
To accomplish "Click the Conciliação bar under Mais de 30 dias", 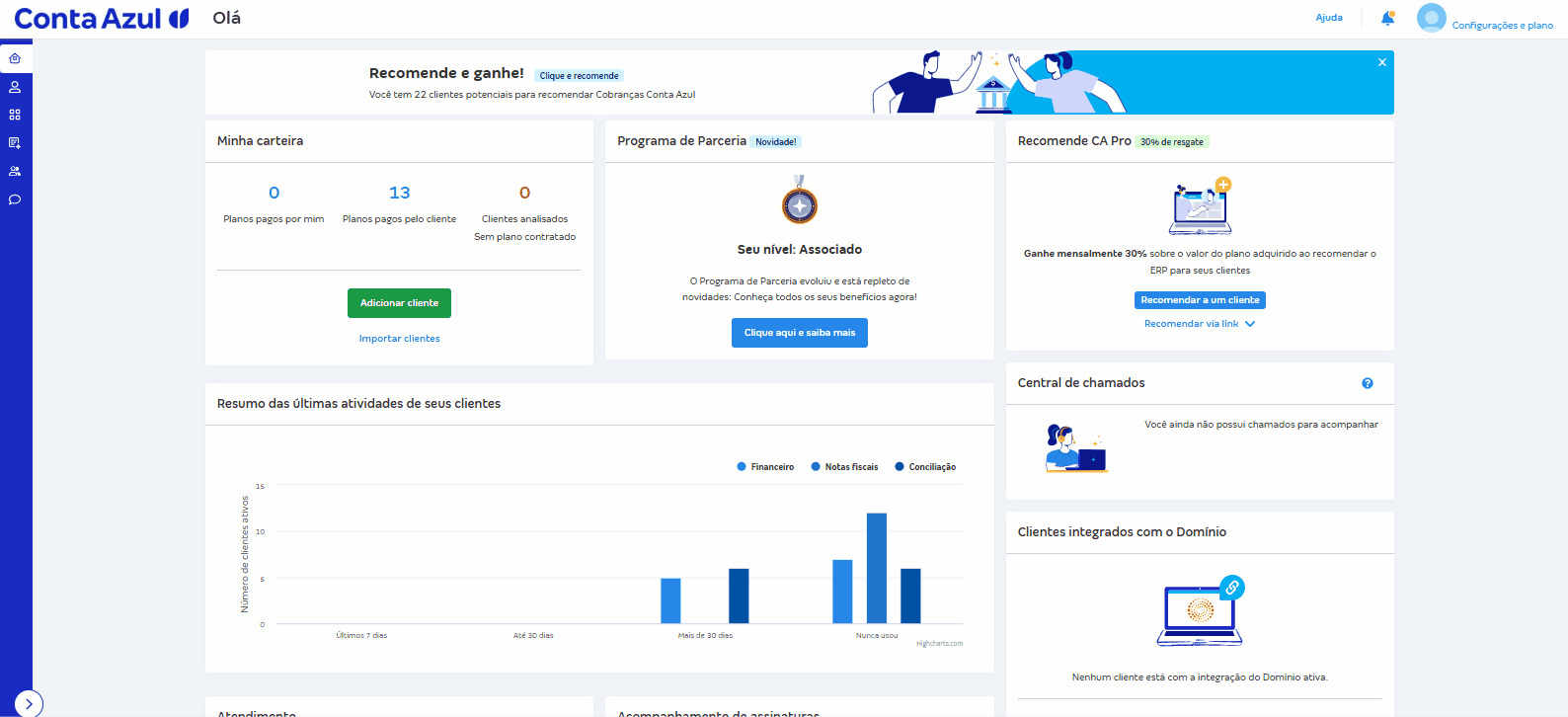I will pos(739,596).
